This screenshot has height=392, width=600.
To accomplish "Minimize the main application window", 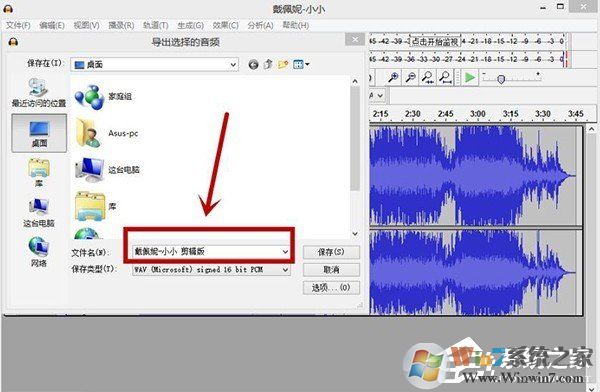I will [x=543, y=8].
